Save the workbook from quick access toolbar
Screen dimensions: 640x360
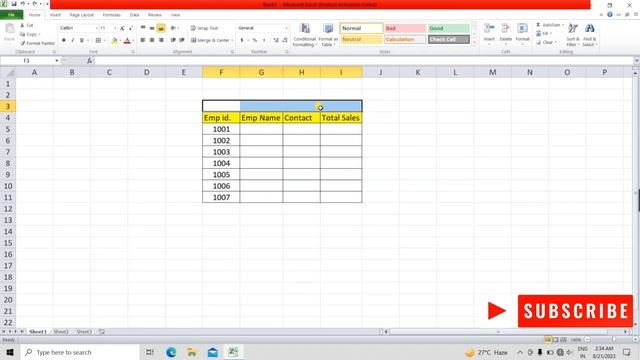coord(14,4)
